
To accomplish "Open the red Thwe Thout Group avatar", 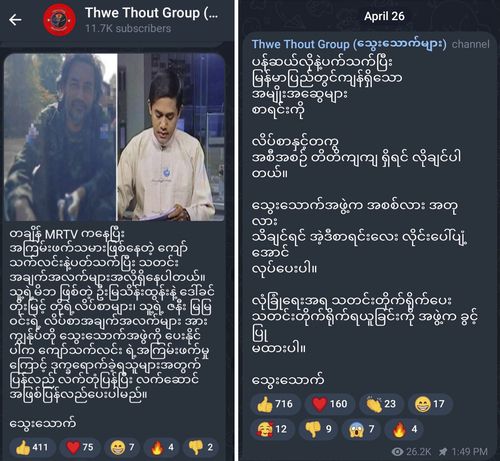I will click(x=60, y=20).
